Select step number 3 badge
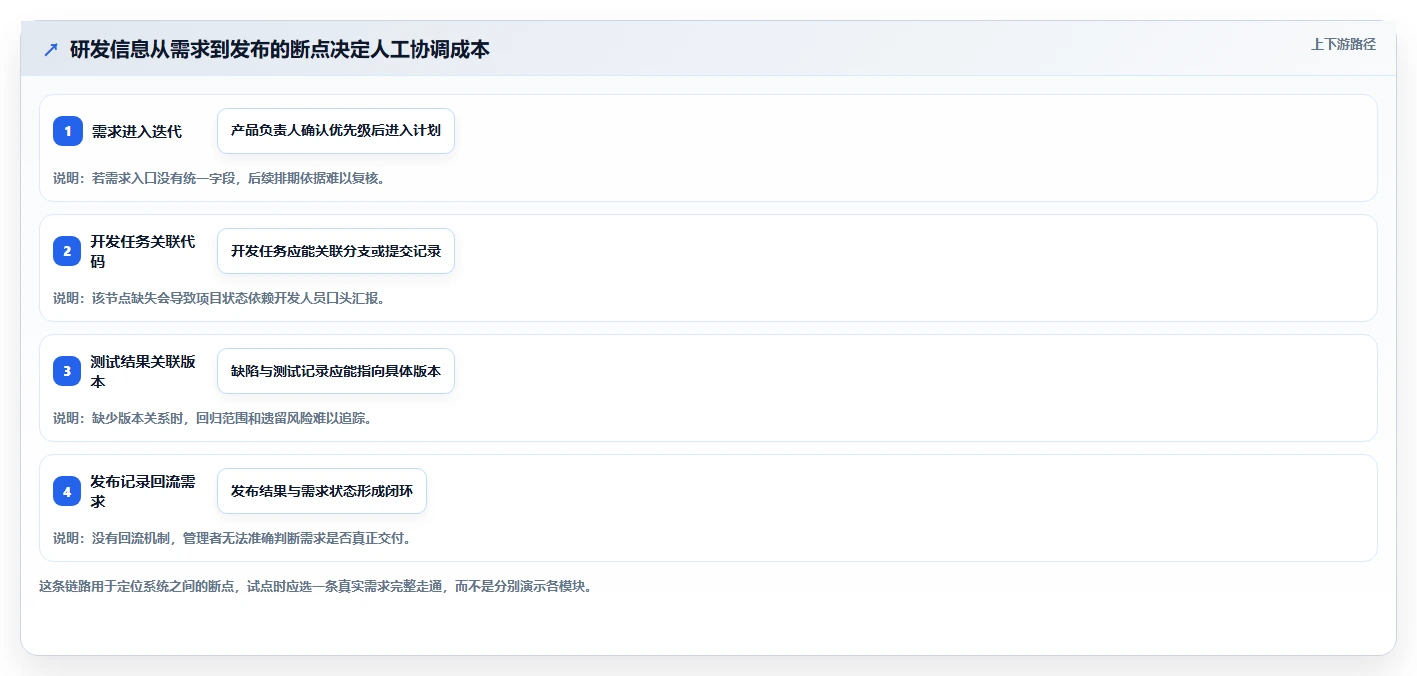Viewport: 1417px width, 676px height. tap(68, 371)
